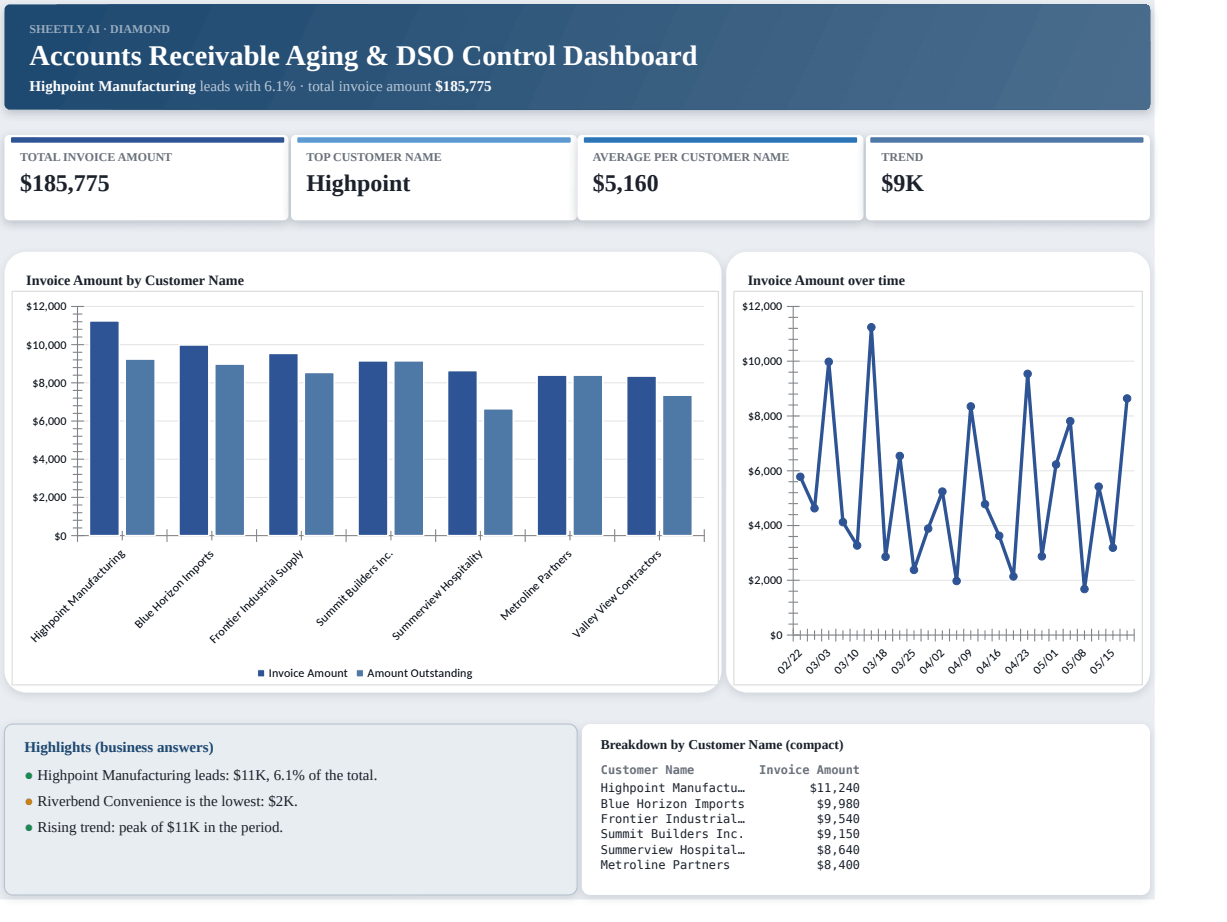Select the Top Customer Name card value Highpoint
1227x922 pixels.
pos(358,184)
